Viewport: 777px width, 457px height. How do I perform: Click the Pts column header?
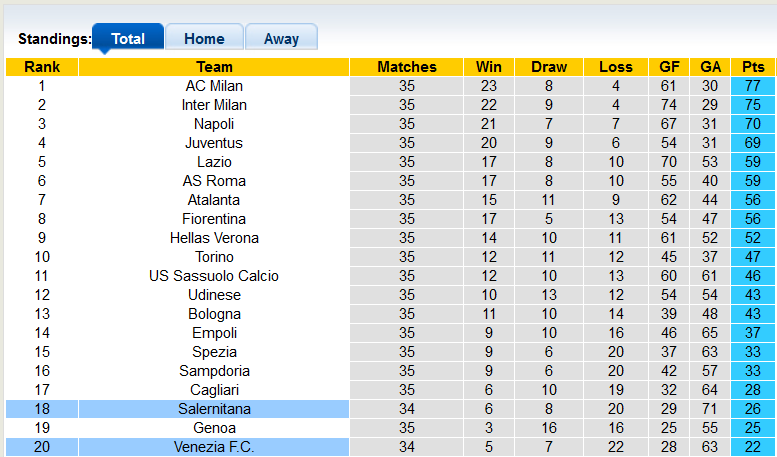pos(753,67)
